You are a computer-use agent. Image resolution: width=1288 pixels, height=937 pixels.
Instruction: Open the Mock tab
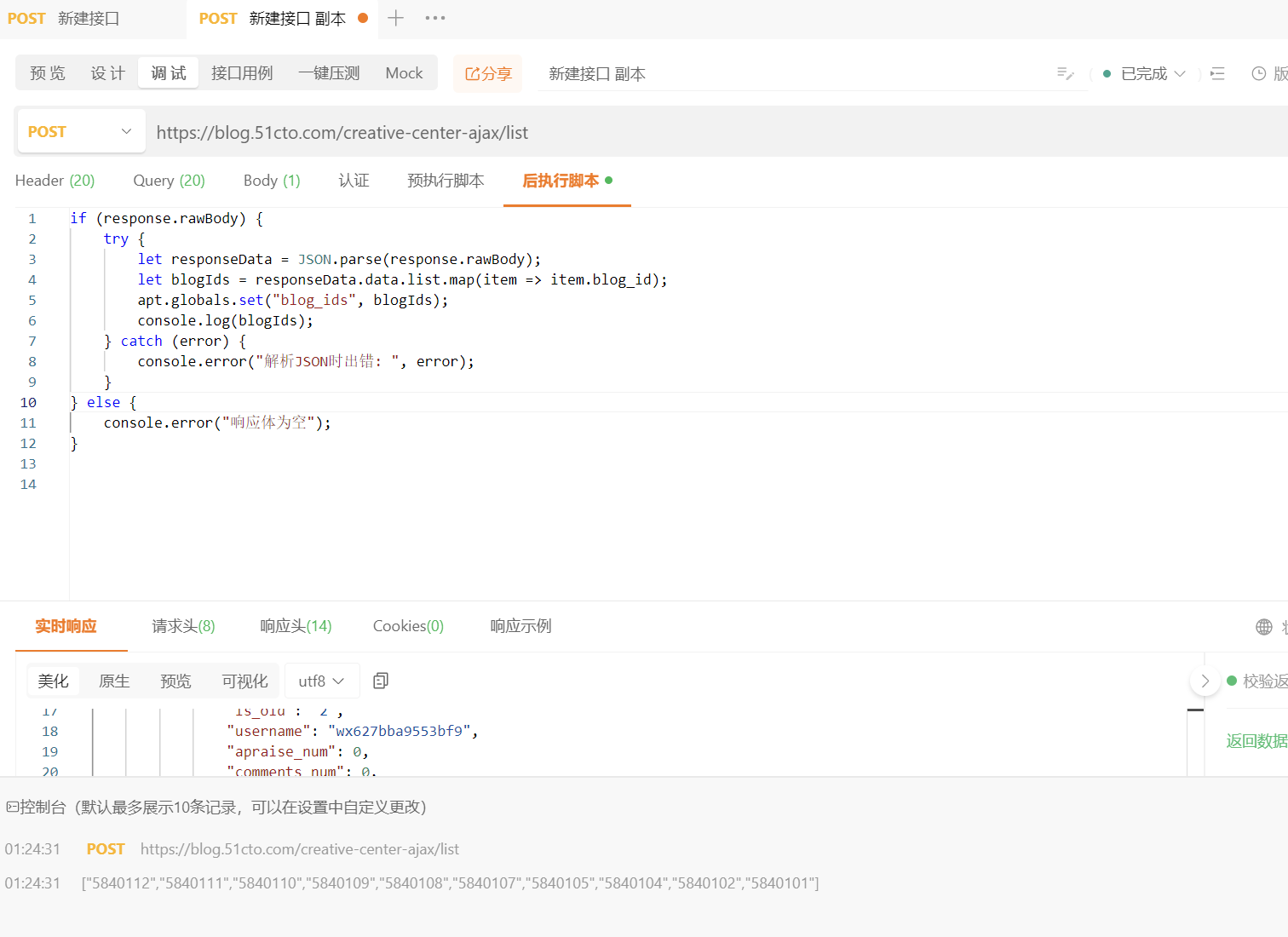pyautogui.click(x=403, y=72)
